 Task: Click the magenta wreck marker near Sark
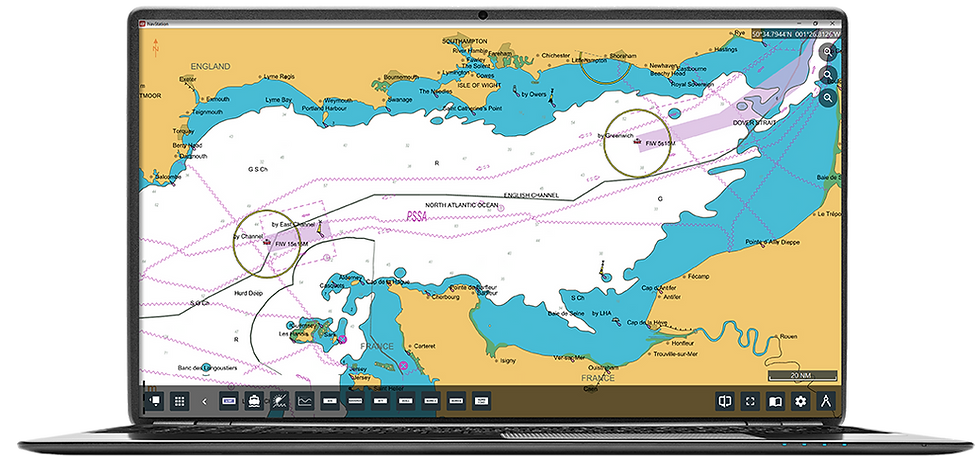click(342, 338)
